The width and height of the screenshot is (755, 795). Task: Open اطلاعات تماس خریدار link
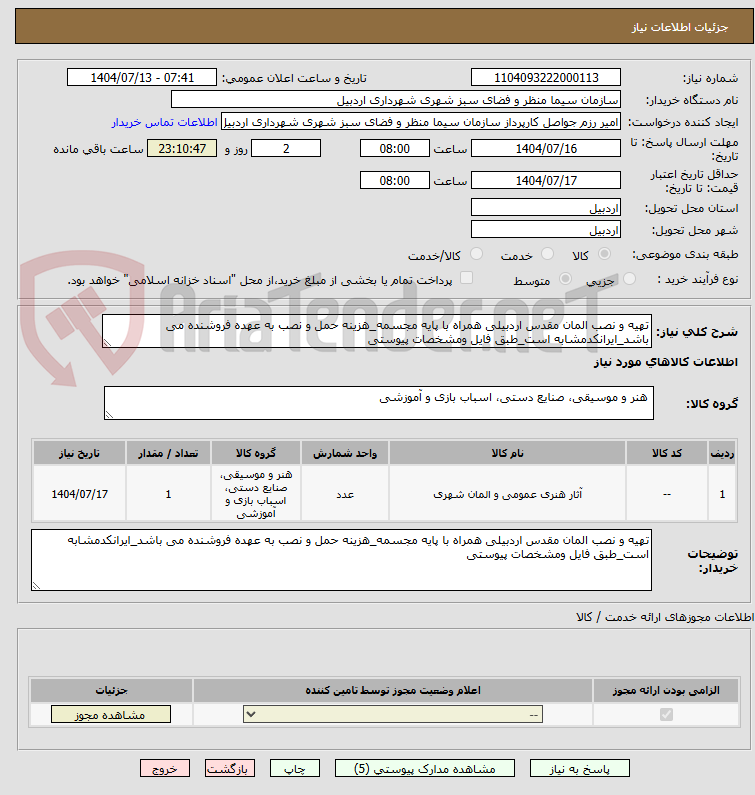[x=165, y=122]
